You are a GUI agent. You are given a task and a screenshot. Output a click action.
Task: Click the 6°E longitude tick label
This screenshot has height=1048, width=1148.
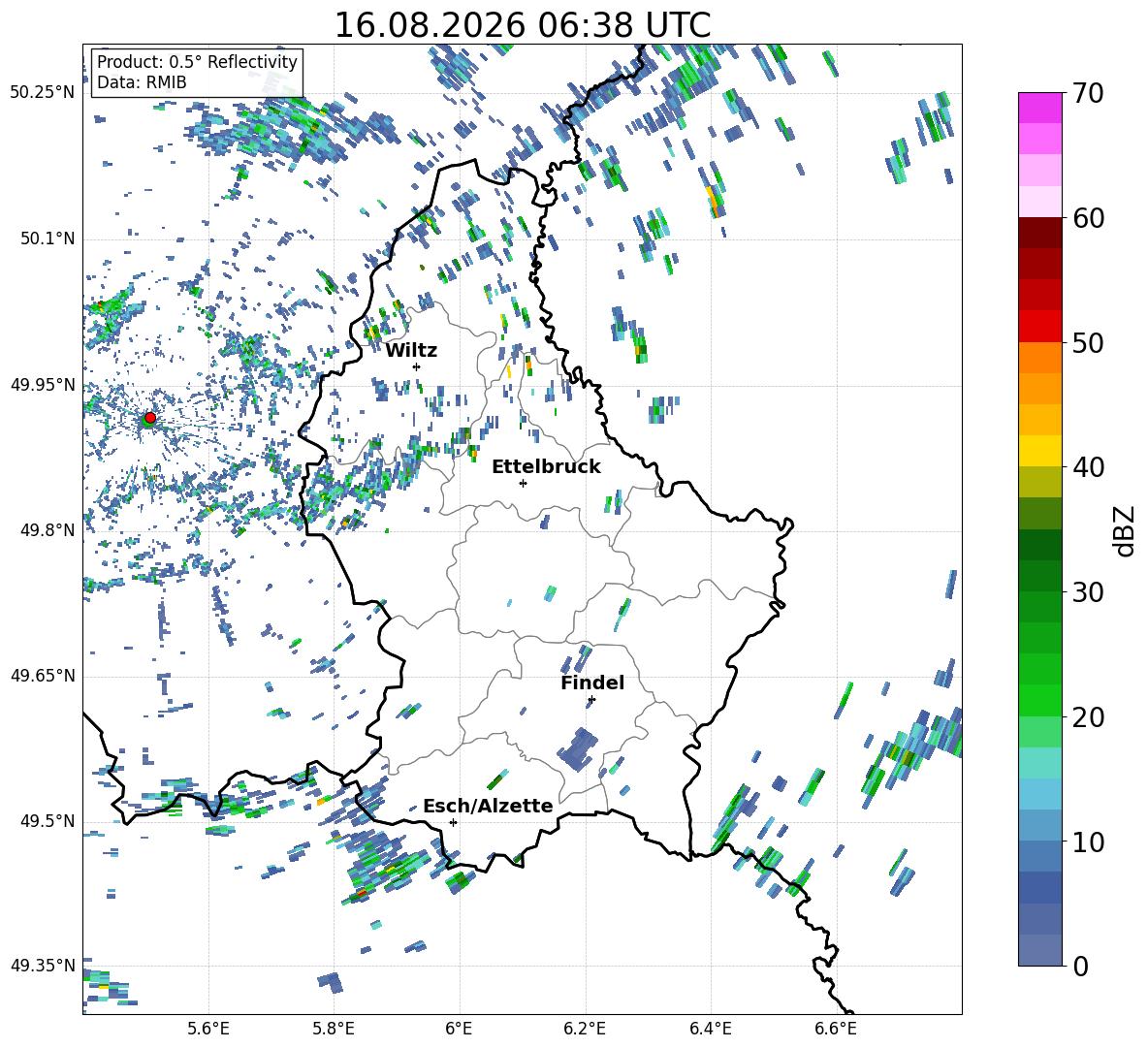coord(459,1029)
